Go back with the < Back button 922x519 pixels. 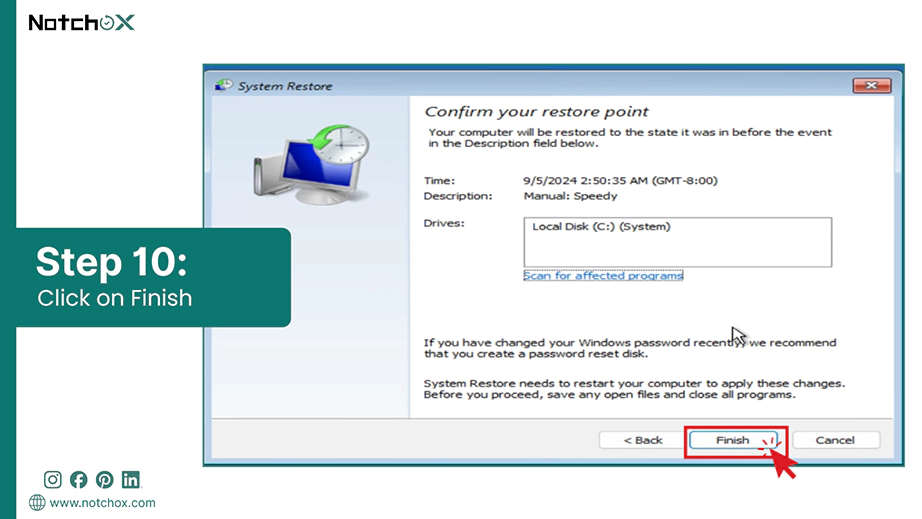click(643, 440)
